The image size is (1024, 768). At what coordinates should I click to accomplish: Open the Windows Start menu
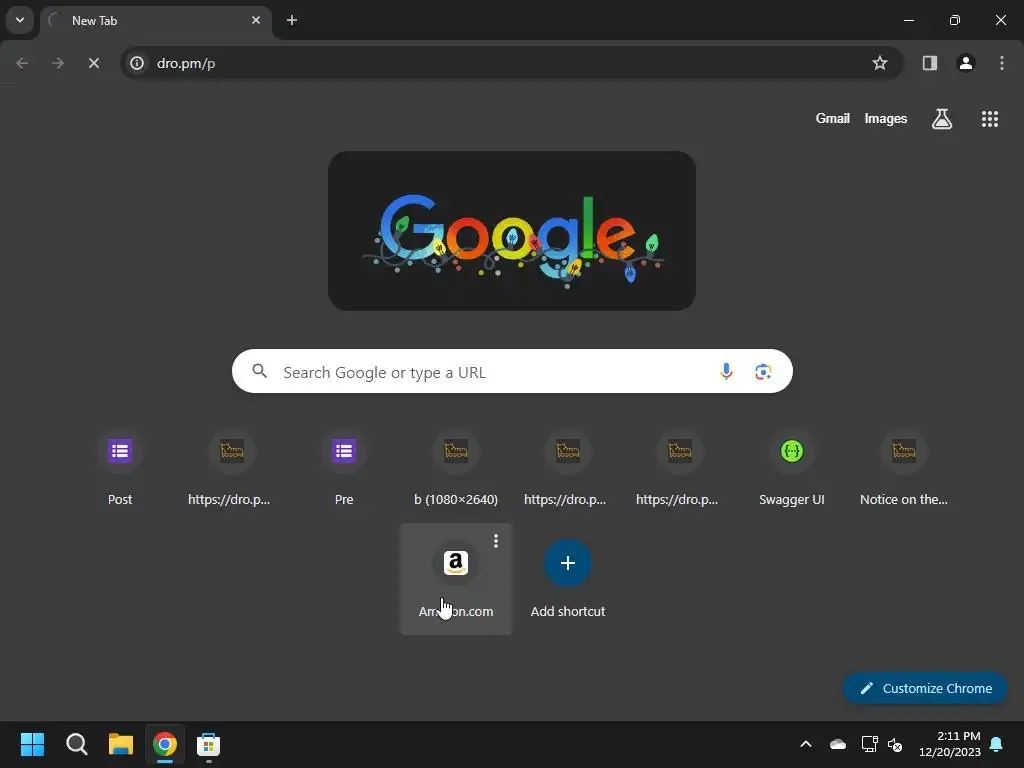(x=33, y=744)
